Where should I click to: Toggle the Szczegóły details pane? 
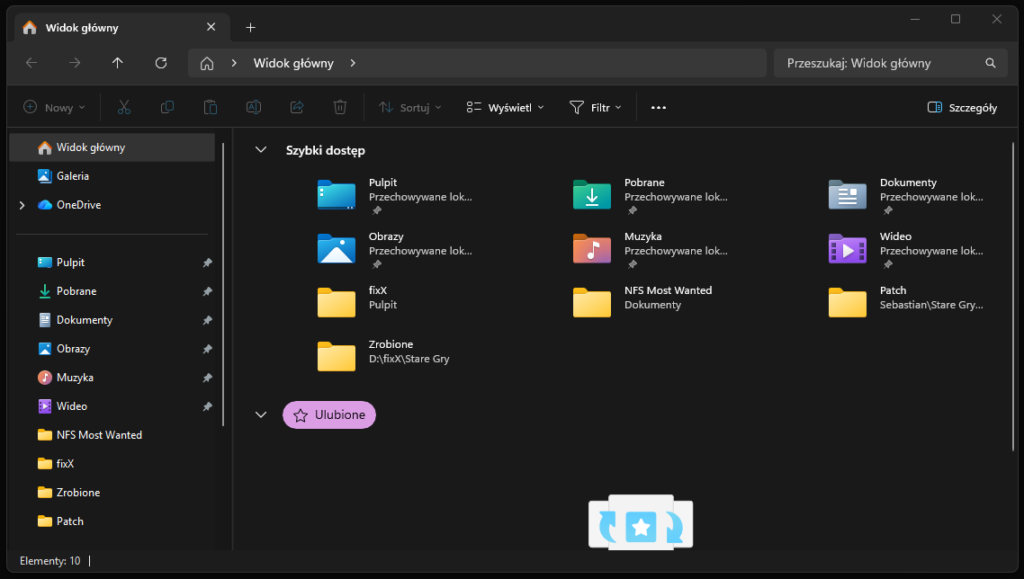962,108
